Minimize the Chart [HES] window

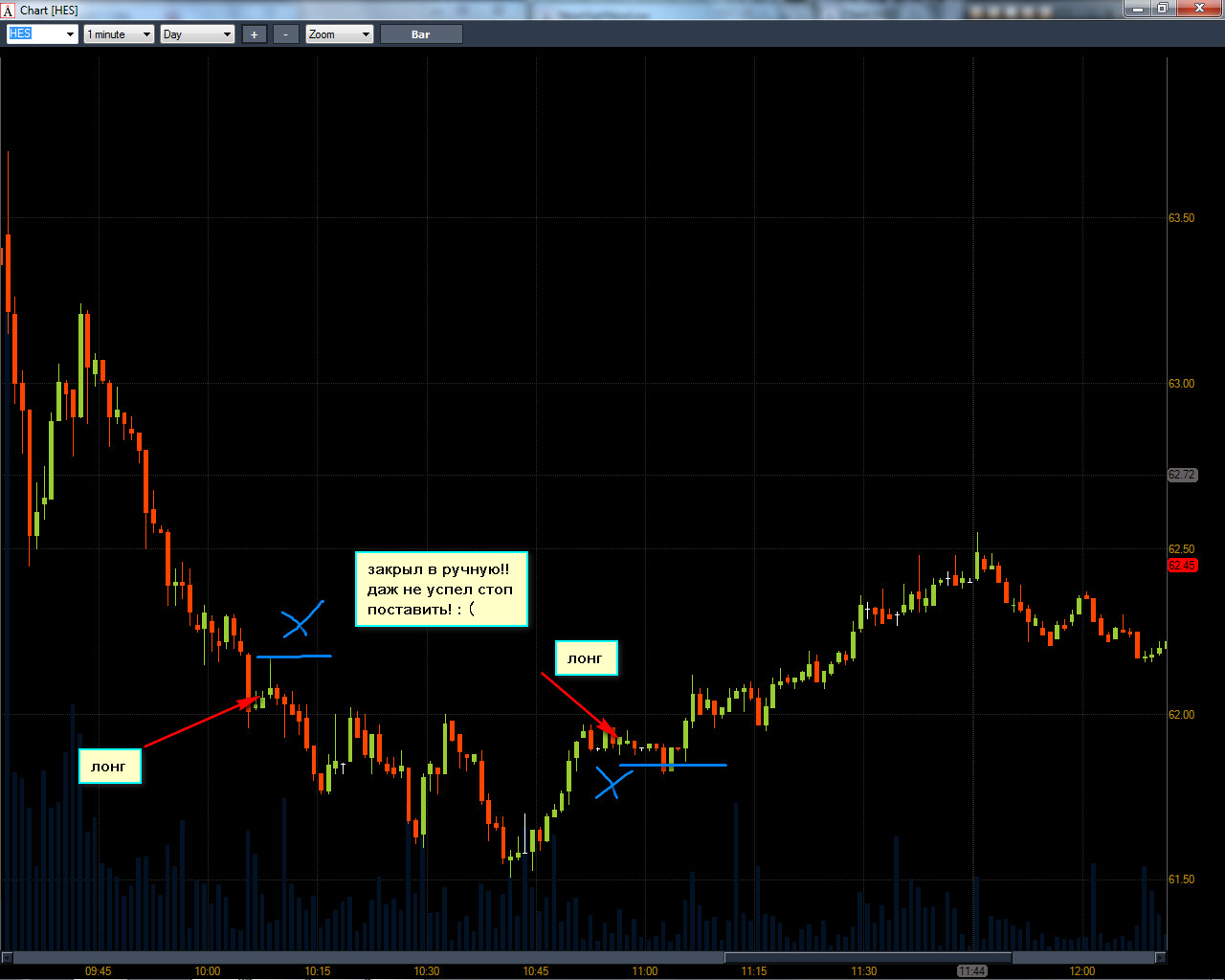click(1137, 8)
